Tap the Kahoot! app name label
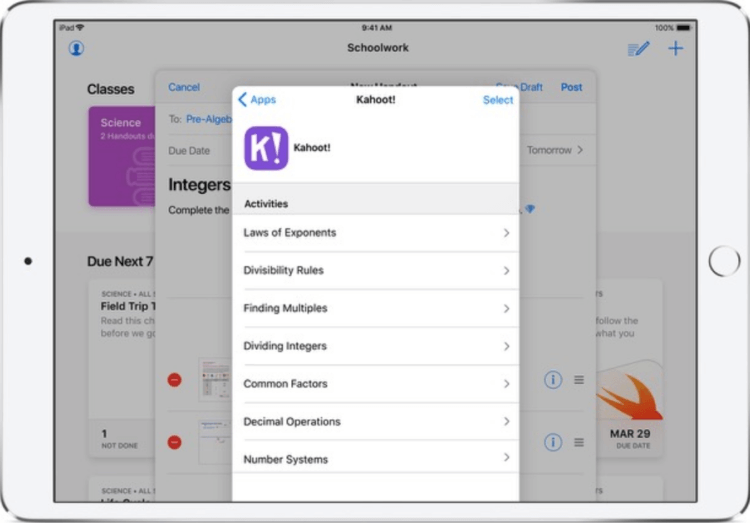The width and height of the screenshot is (750, 523). (312, 148)
